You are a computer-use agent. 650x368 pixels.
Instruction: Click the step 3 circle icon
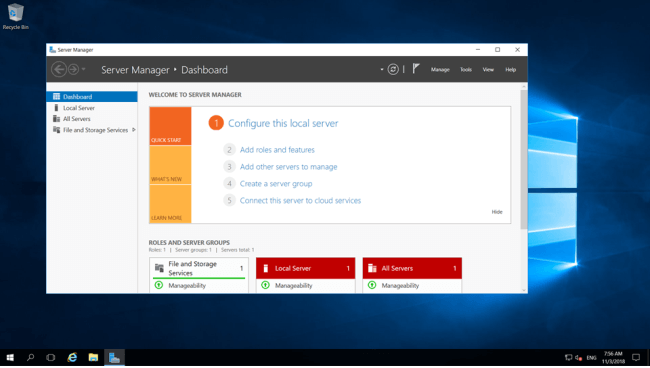[x=229, y=167]
